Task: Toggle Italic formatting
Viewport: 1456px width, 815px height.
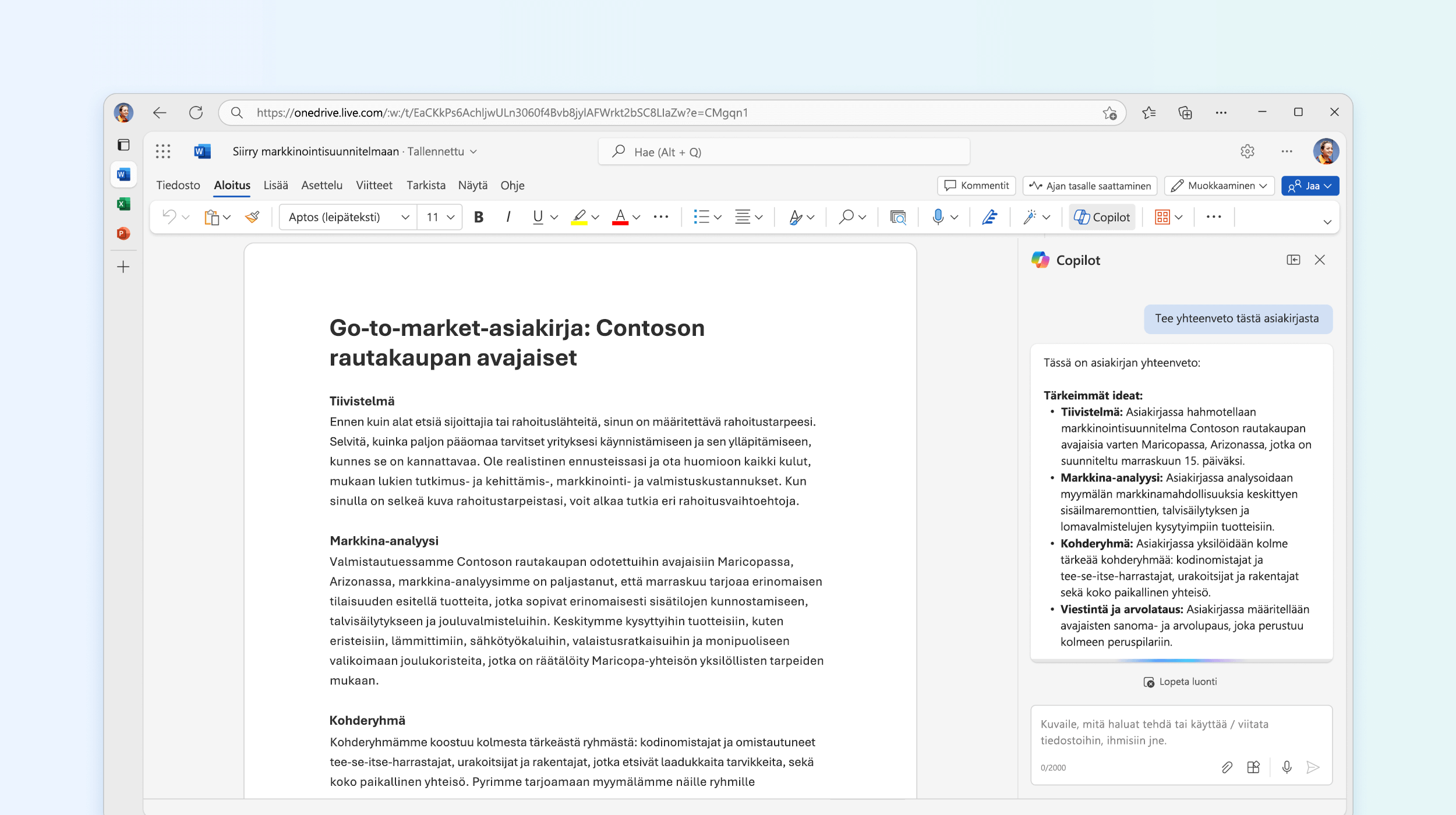Action: click(x=508, y=217)
